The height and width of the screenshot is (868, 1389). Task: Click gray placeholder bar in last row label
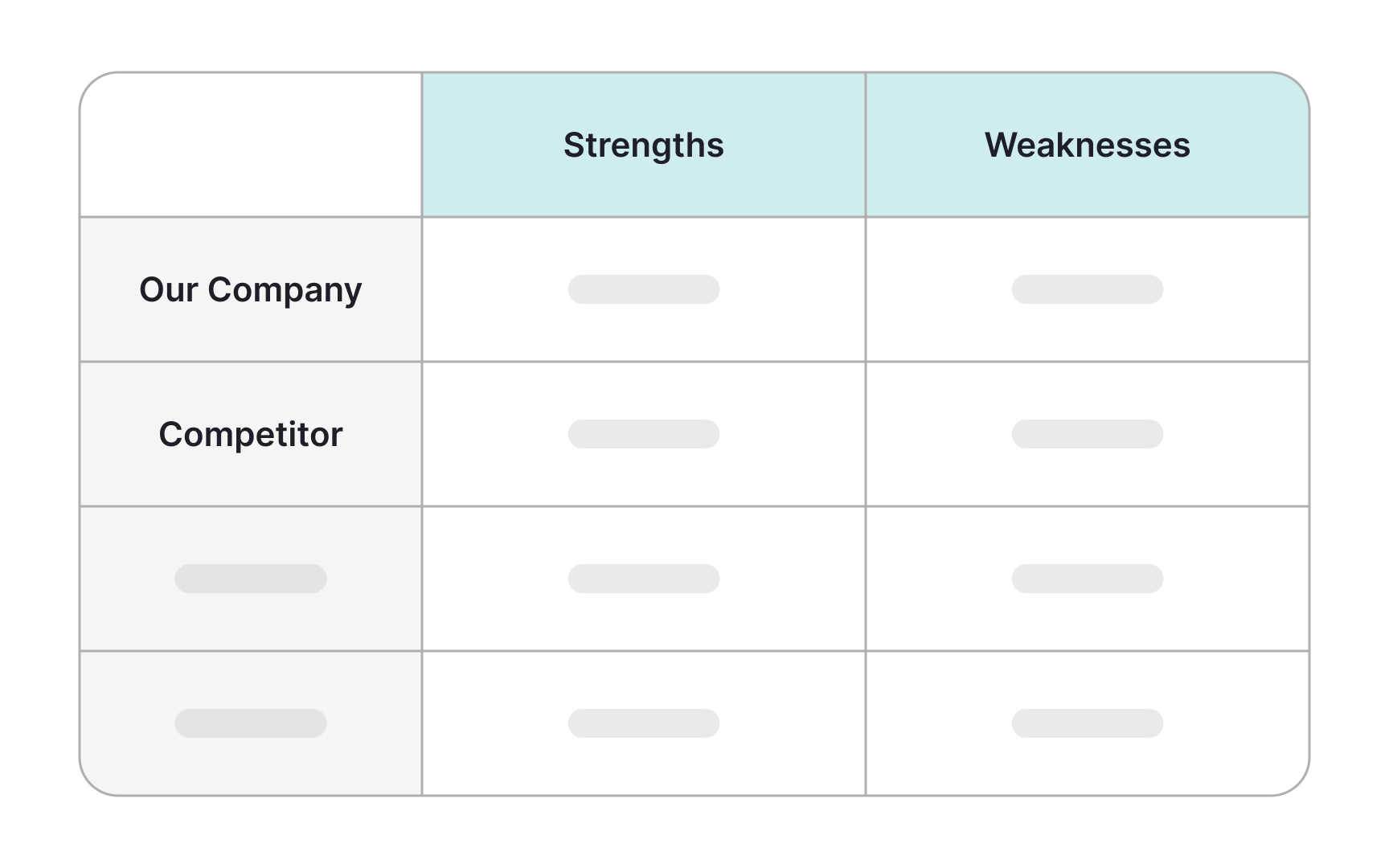[x=251, y=723]
